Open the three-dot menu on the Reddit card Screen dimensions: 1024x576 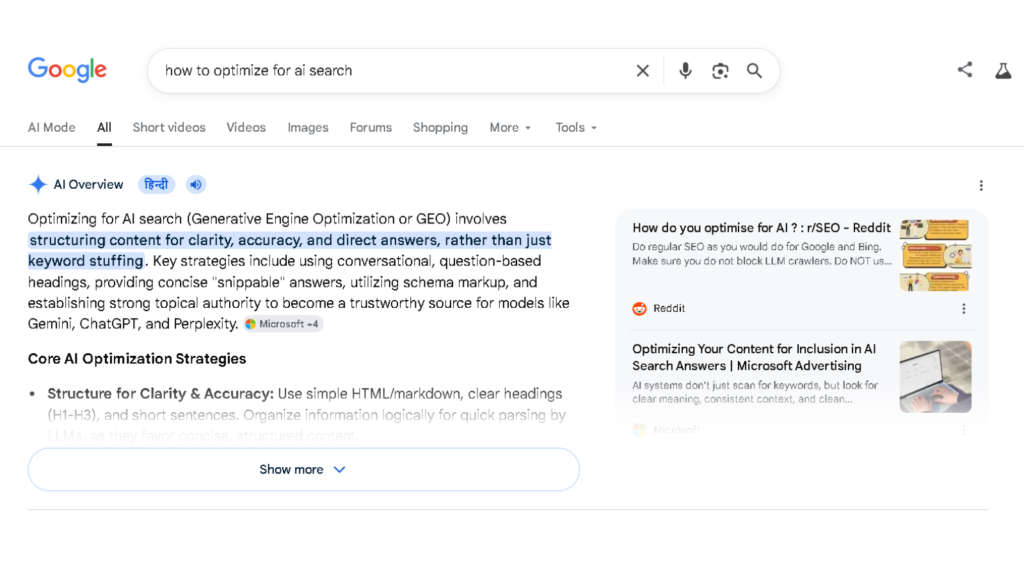(964, 309)
